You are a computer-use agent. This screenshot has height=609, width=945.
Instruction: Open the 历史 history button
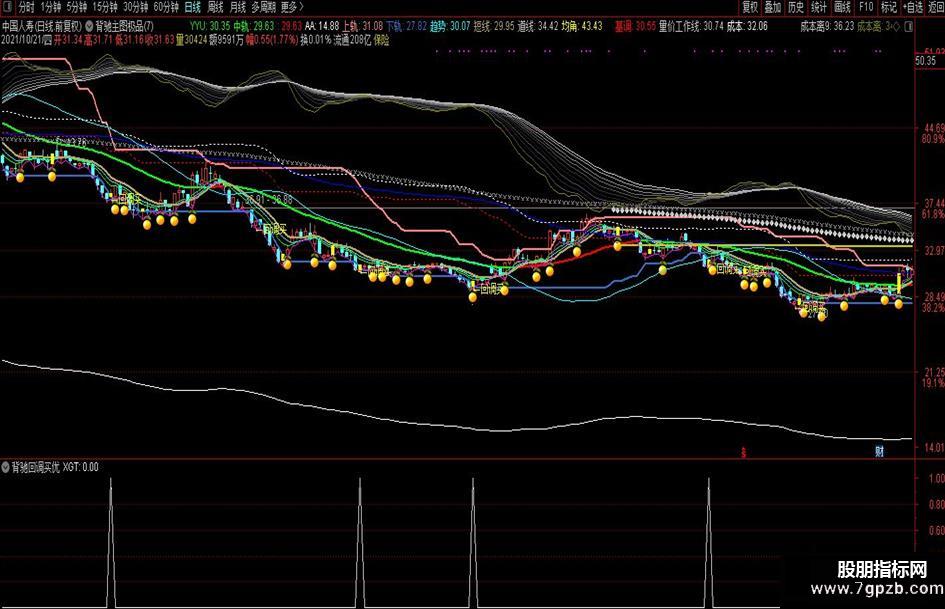[x=796, y=7]
